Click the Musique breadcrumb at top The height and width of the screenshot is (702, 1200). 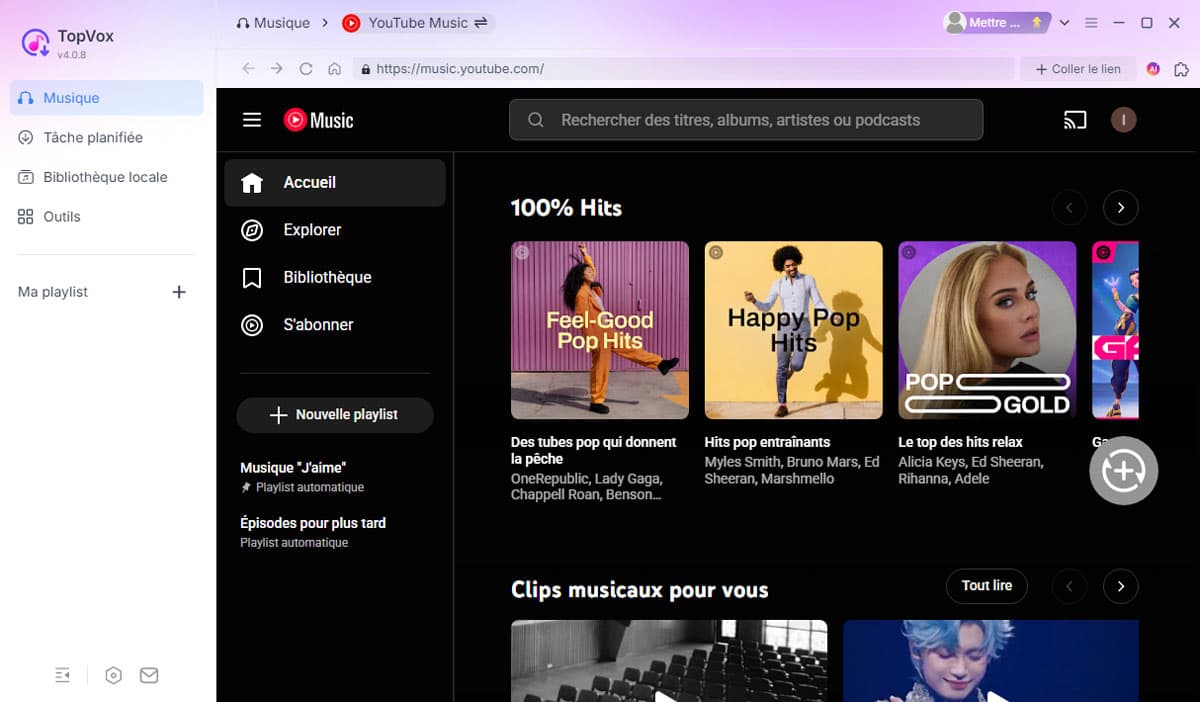(273, 22)
